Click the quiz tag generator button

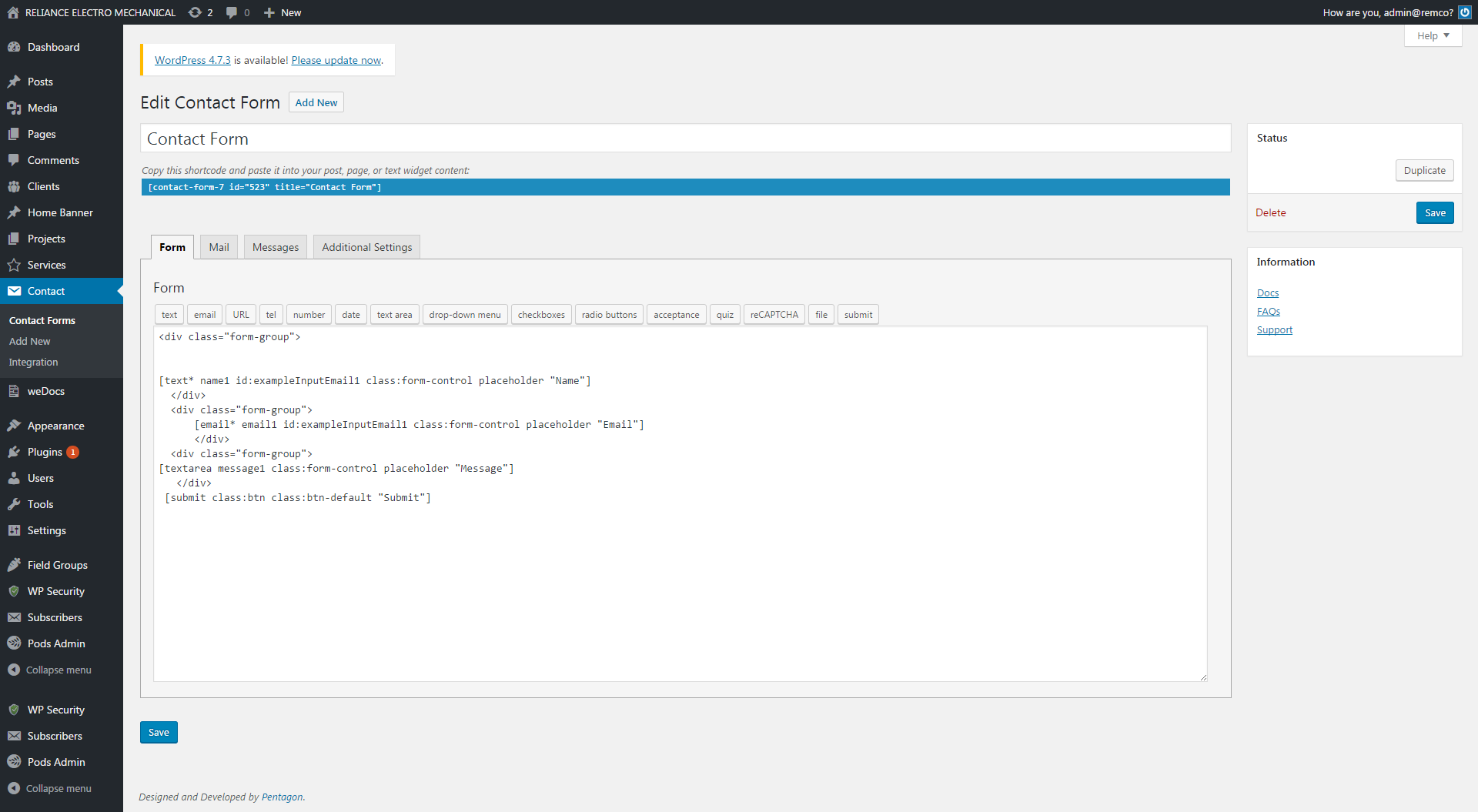725,315
